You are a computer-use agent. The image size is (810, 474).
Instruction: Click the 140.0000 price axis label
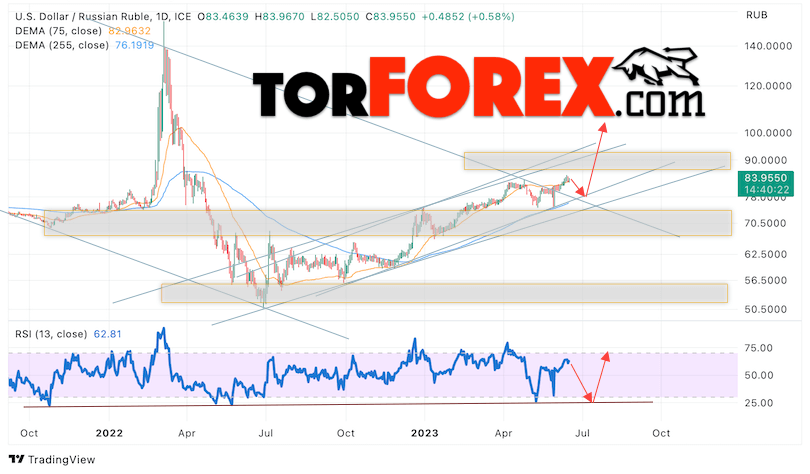coord(768,46)
